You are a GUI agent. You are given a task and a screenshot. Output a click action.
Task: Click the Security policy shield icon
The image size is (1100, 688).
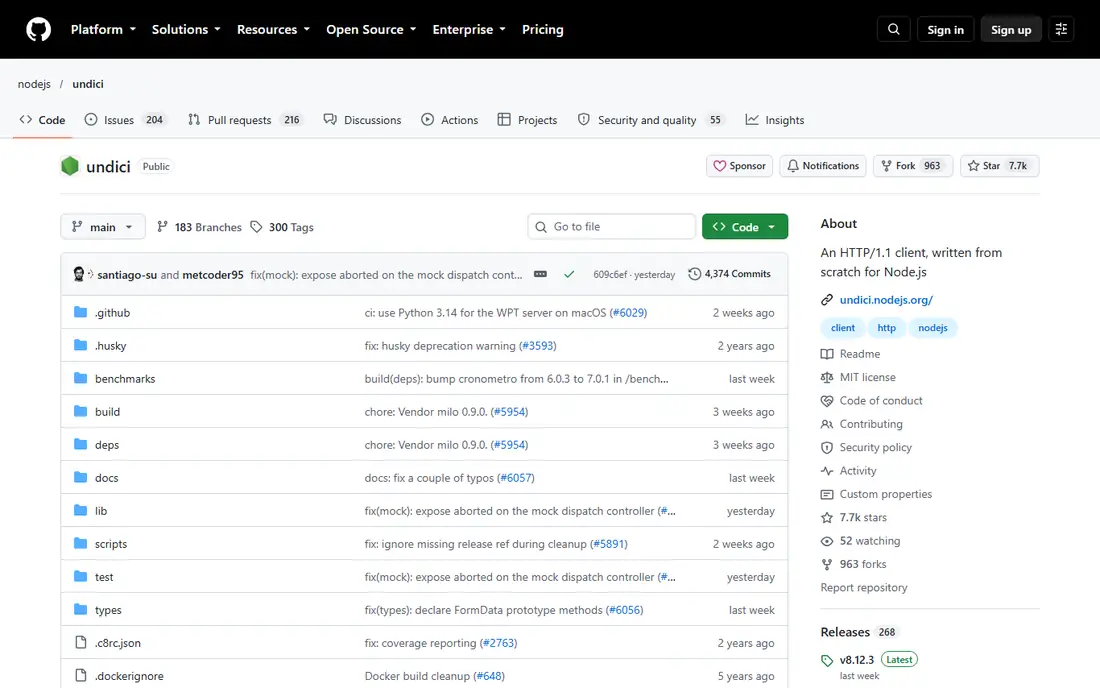tap(827, 447)
